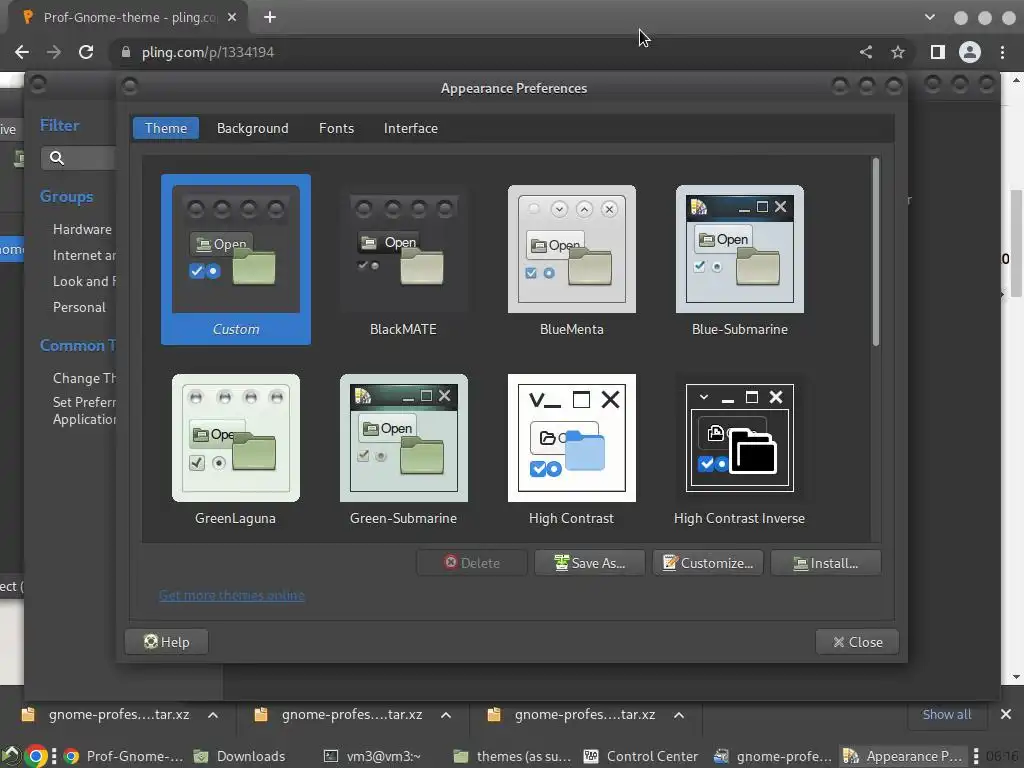This screenshot has width=1024, height=768.
Task: Apply the GreenLaguna theme
Action: coord(236,449)
